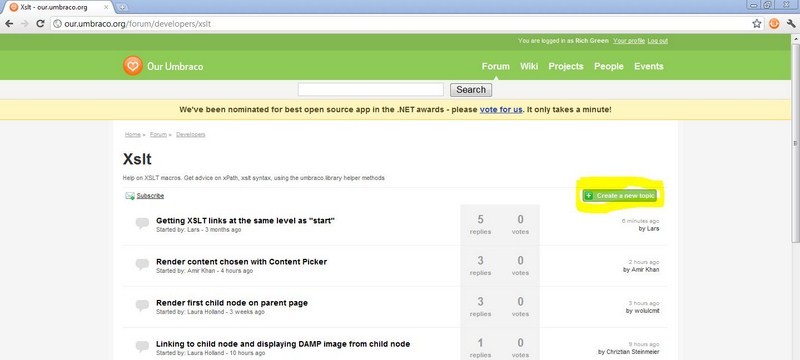The image size is (800, 360).
Task: Go to Home breadcrumb link
Action: [x=133, y=135]
